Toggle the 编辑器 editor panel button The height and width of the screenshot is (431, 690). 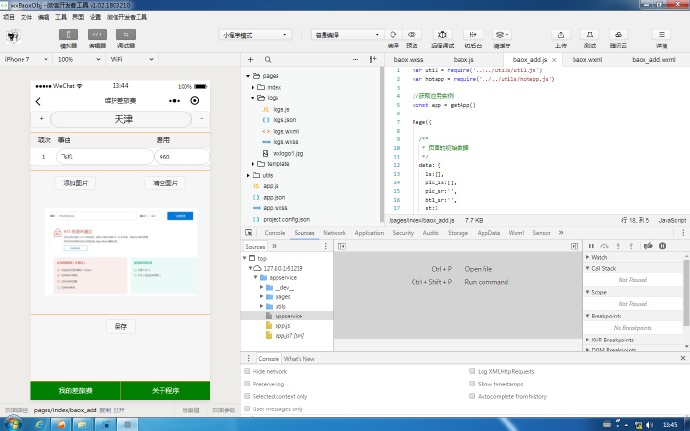coord(97,35)
